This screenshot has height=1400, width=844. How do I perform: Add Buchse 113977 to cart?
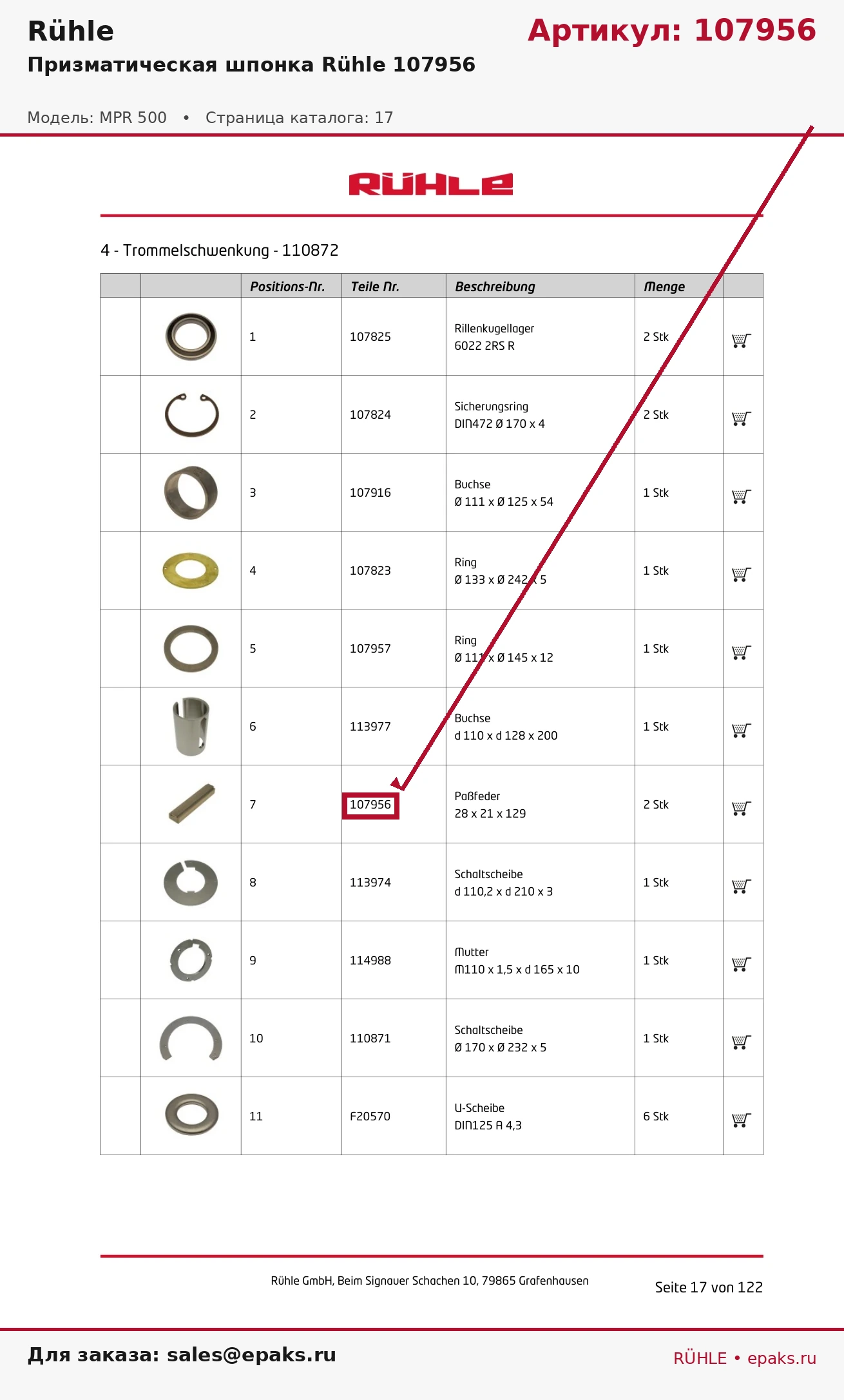pyautogui.click(x=742, y=731)
